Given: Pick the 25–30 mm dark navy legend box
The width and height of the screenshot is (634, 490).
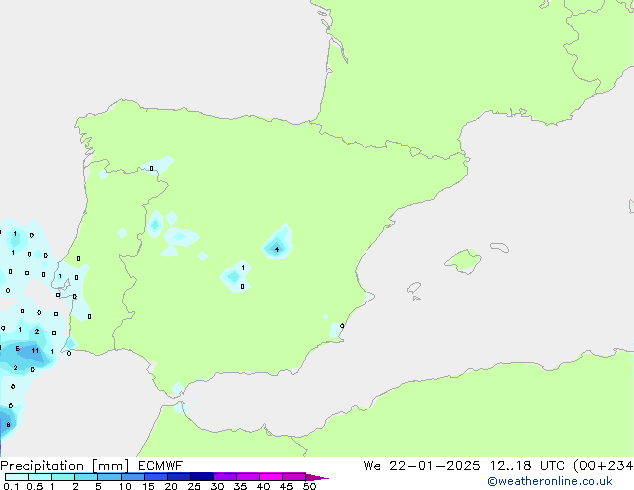Looking at the screenshot, I should coord(201,477).
